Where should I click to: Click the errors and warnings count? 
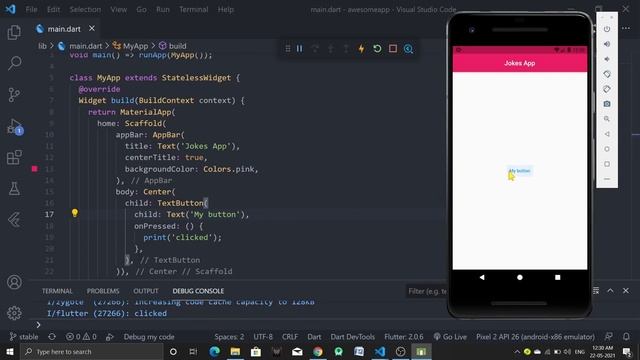point(81,337)
